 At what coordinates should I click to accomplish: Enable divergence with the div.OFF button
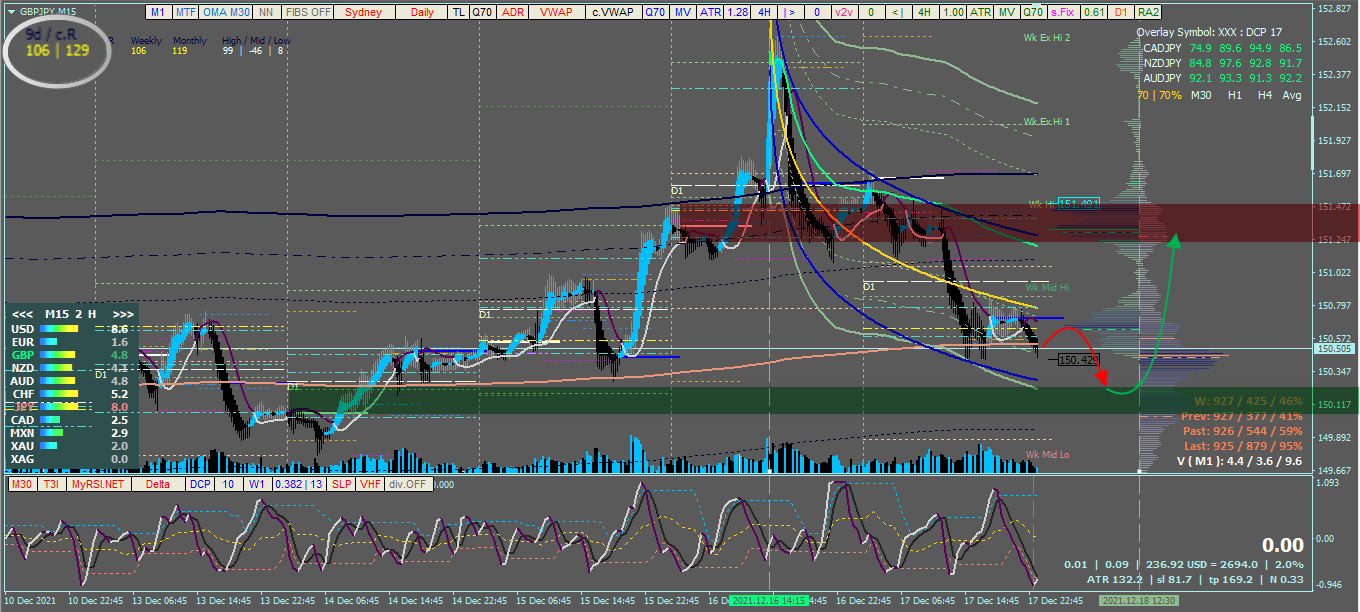[409, 484]
